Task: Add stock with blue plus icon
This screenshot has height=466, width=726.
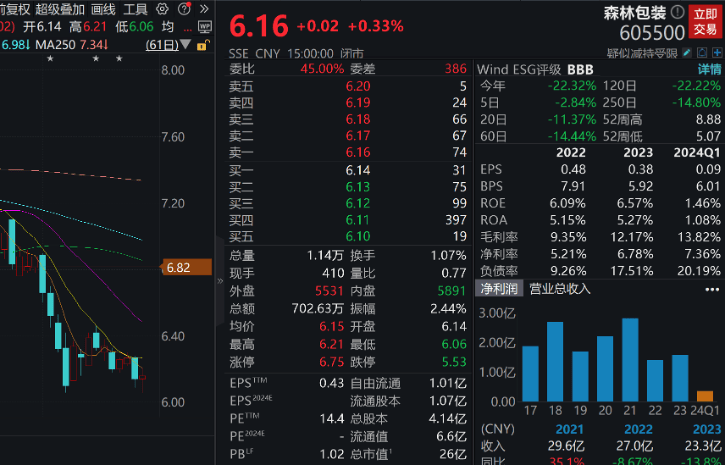Action: (x=717, y=53)
